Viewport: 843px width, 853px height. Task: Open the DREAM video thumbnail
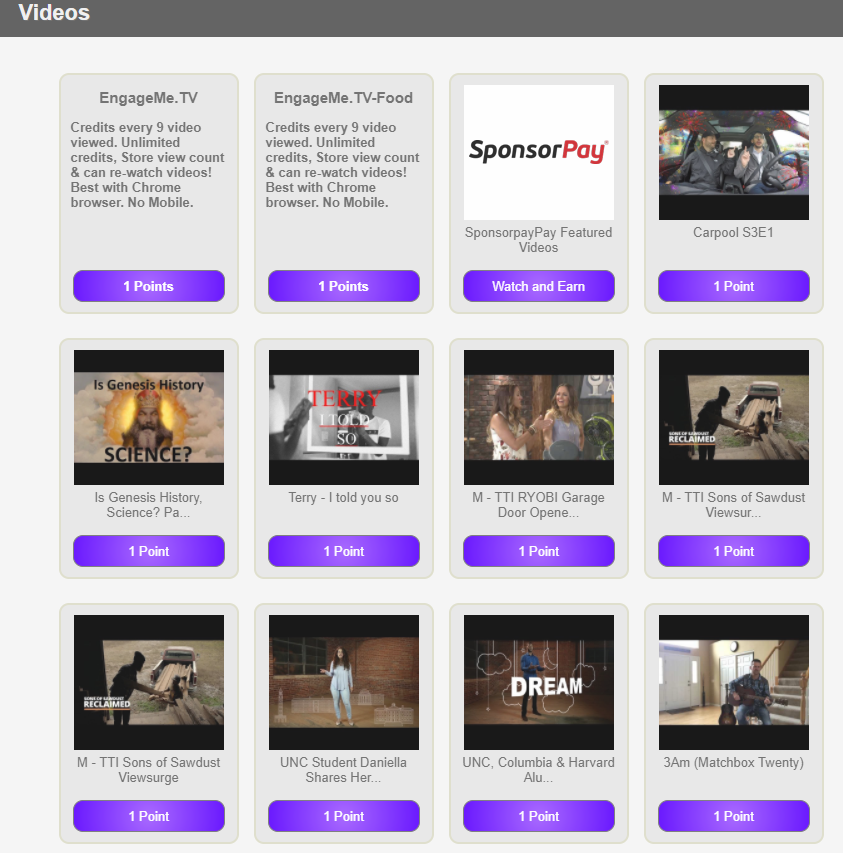[538, 682]
